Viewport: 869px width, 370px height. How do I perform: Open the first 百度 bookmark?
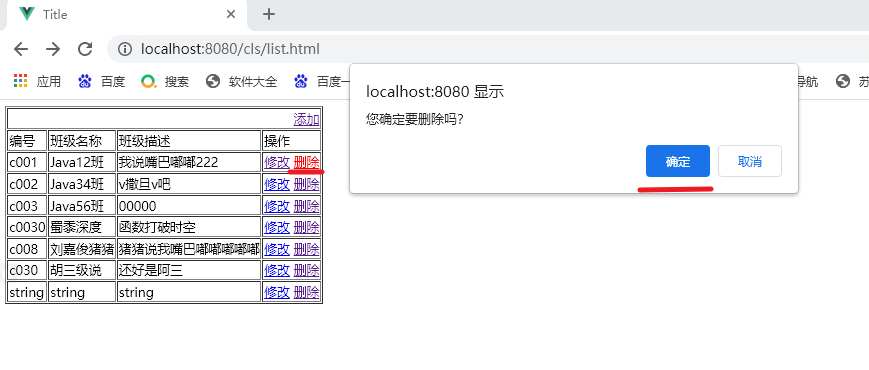pyautogui.click(x=101, y=82)
